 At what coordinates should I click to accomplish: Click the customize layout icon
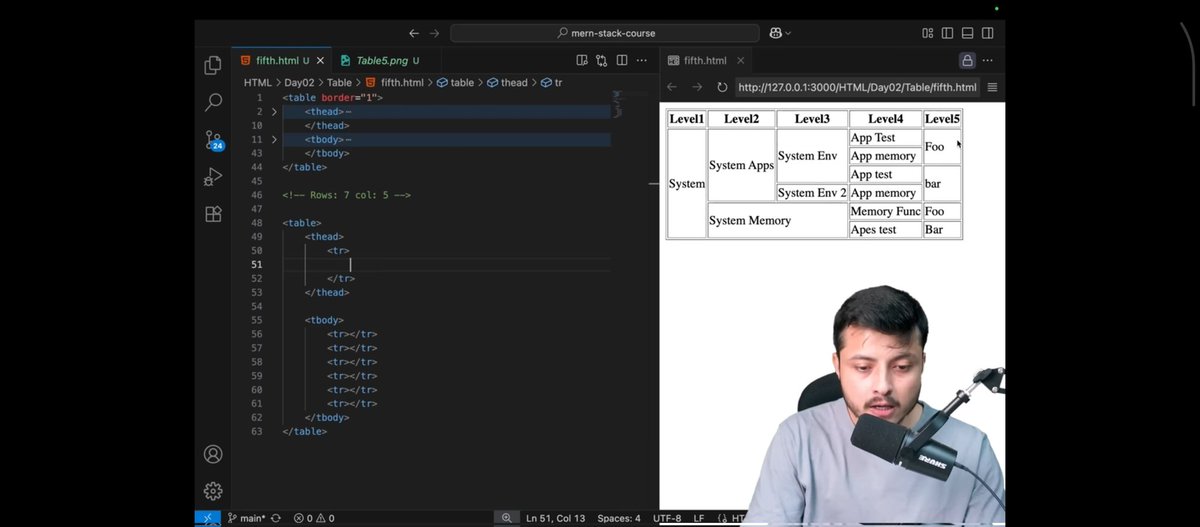click(x=928, y=33)
